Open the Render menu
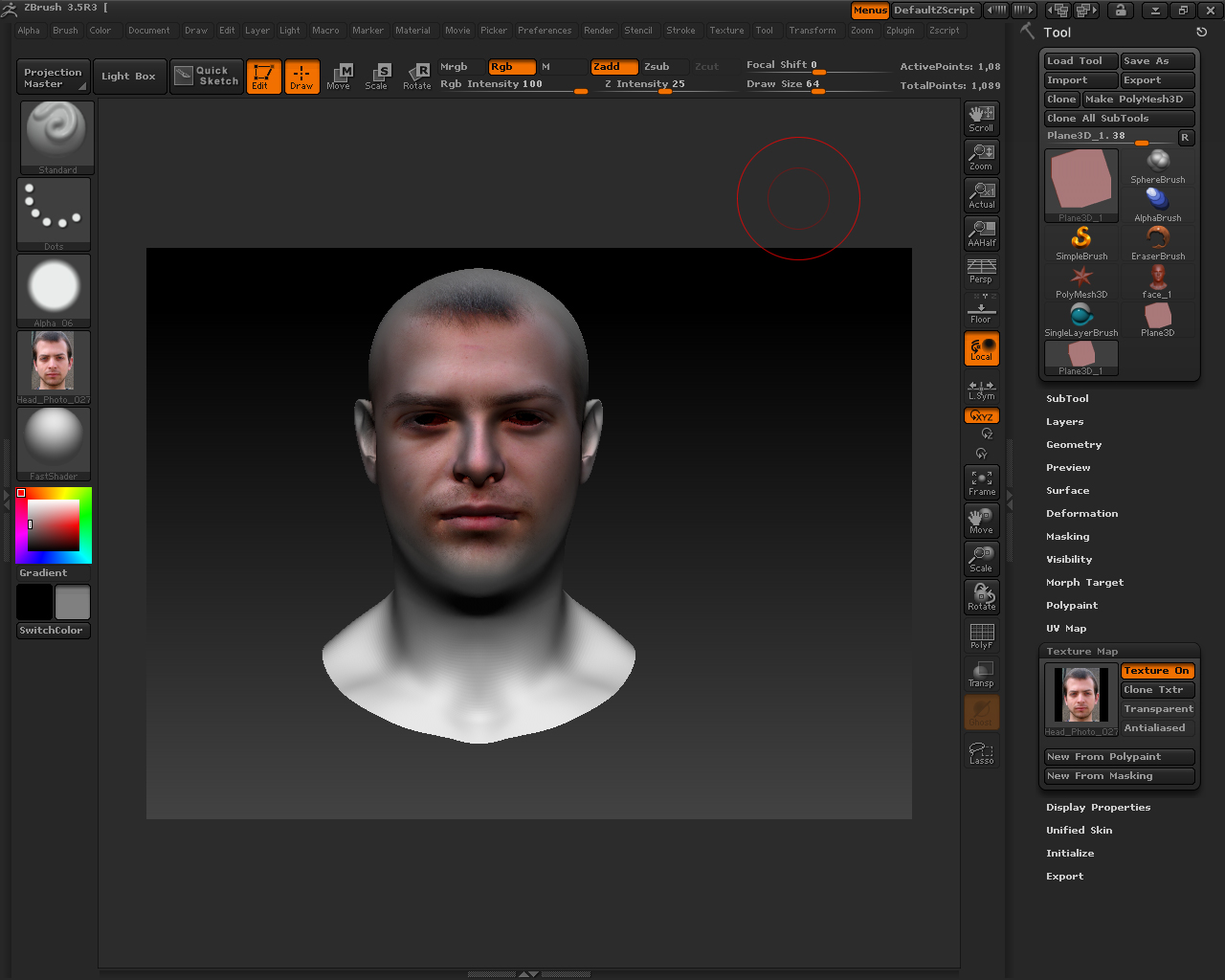 (x=598, y=30)
